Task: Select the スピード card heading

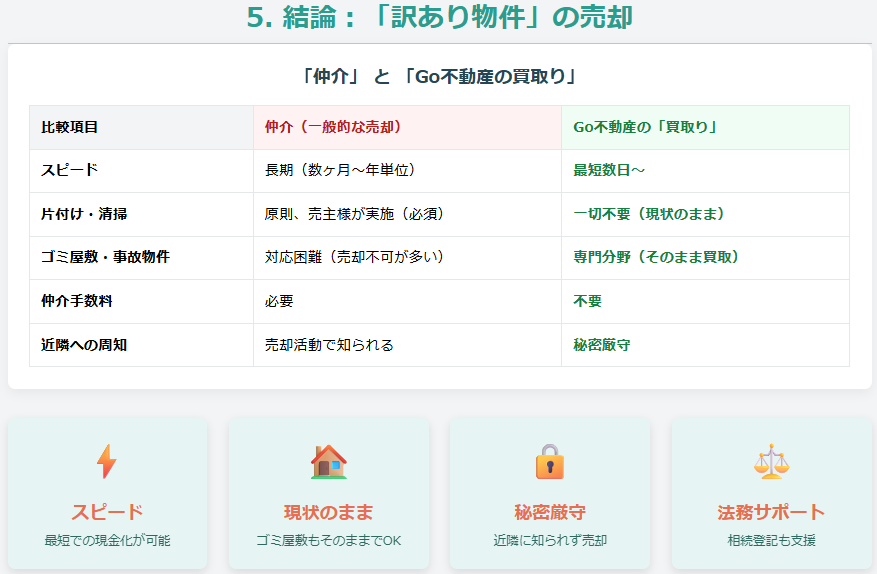Action: [107, 513]
